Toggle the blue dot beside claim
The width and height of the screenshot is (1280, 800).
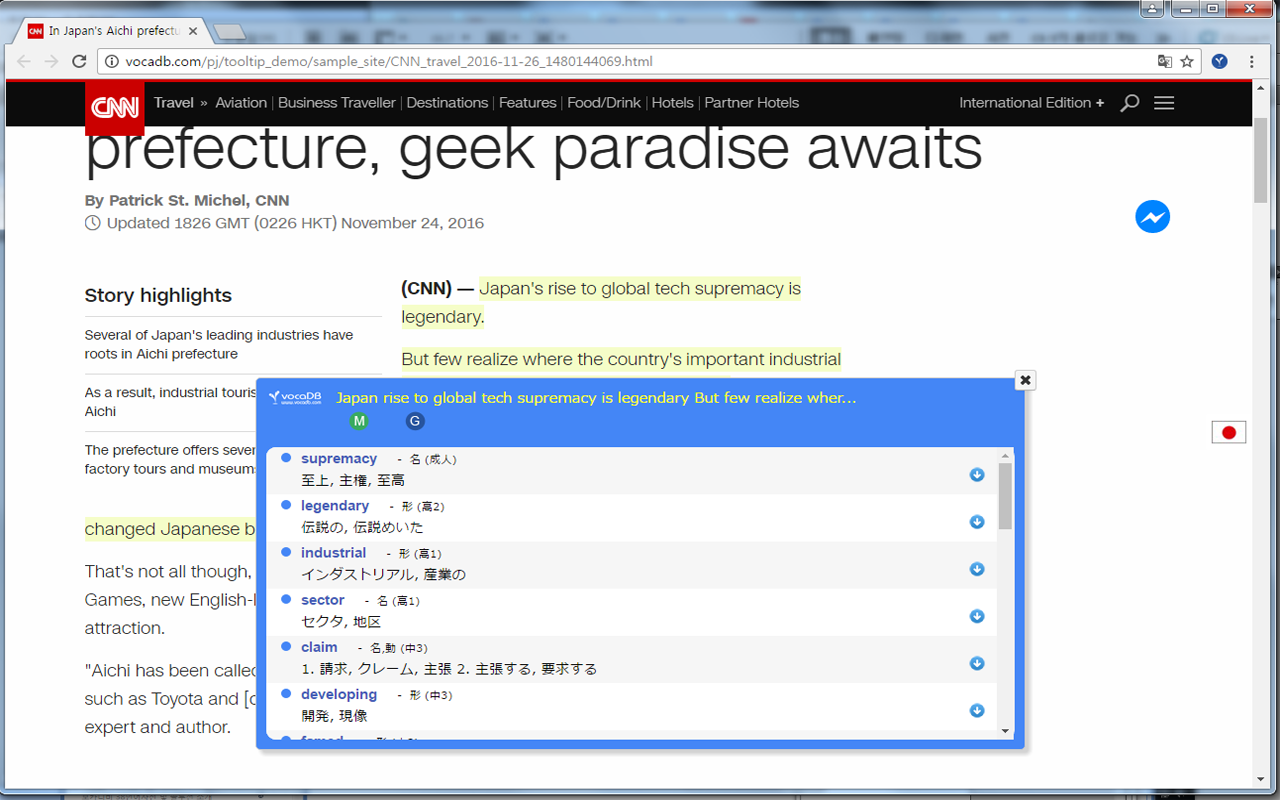tap(286, 646)
